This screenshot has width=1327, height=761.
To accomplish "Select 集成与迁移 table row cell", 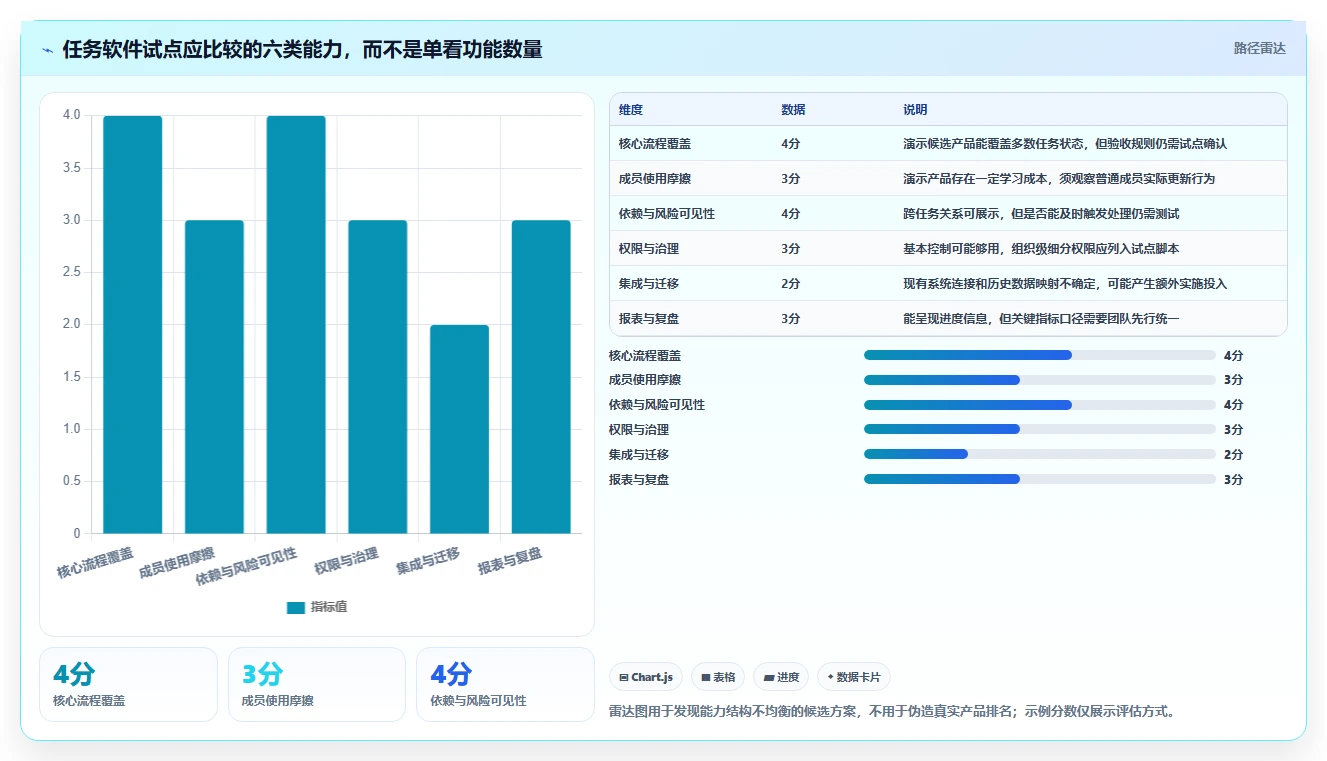I will [x=649, y=284].
